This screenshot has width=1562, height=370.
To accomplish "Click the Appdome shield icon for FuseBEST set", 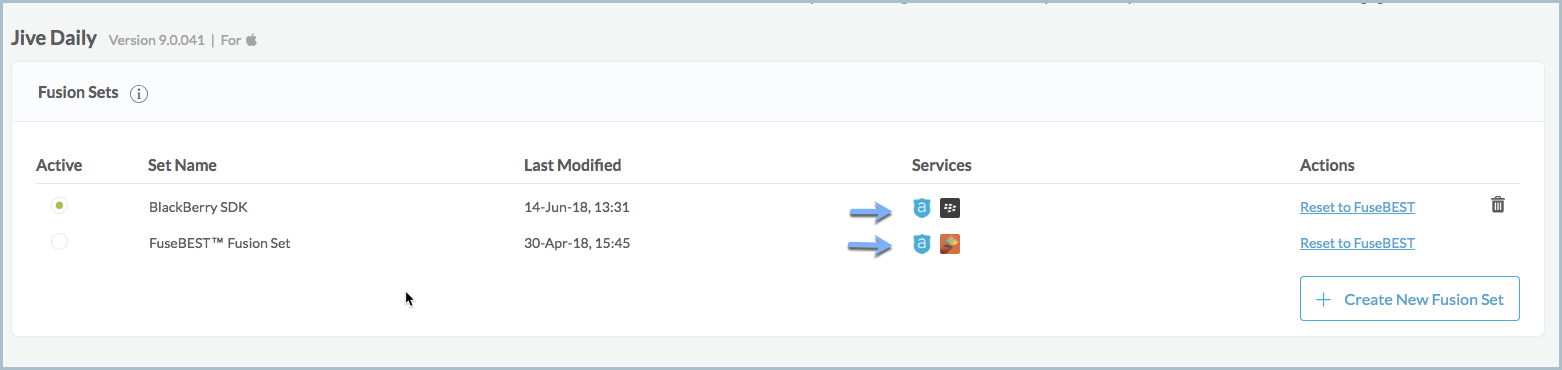I will [x=922, y=243].
